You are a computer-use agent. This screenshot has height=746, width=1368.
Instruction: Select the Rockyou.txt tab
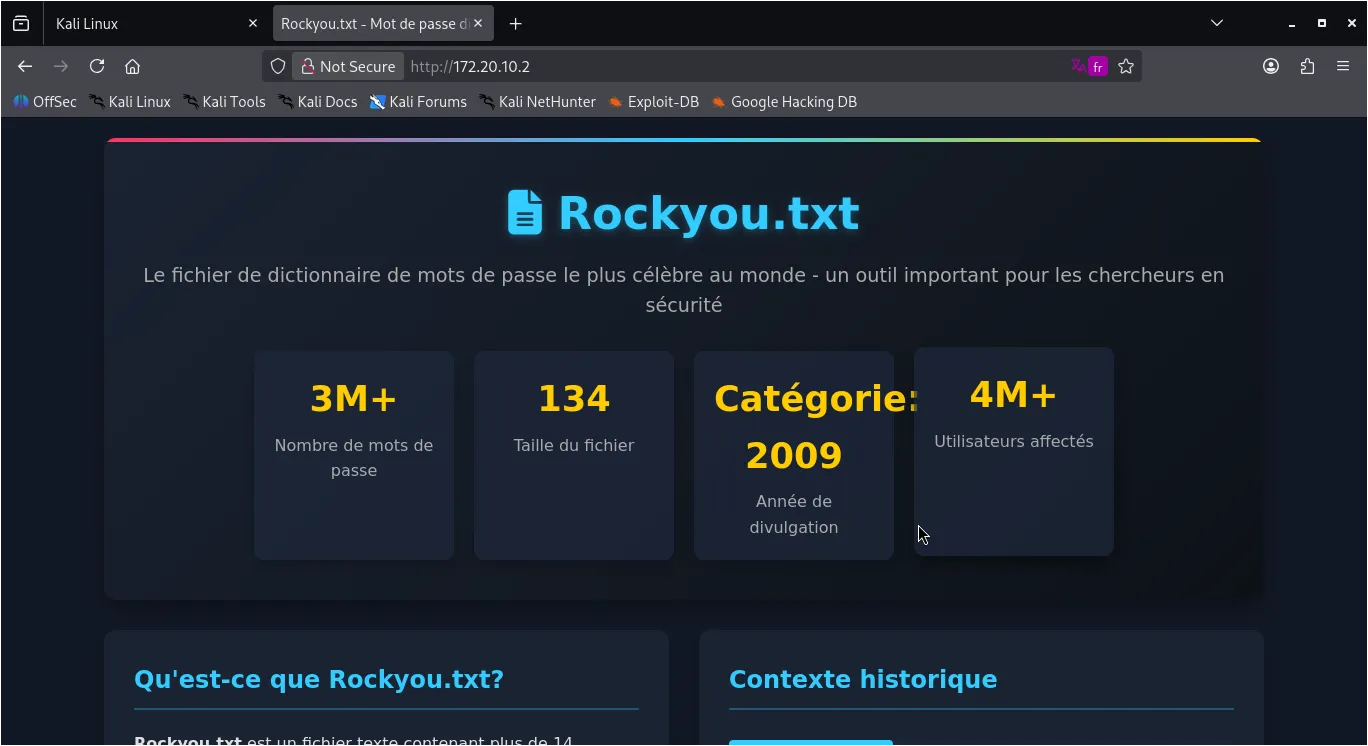pos(383,23)
